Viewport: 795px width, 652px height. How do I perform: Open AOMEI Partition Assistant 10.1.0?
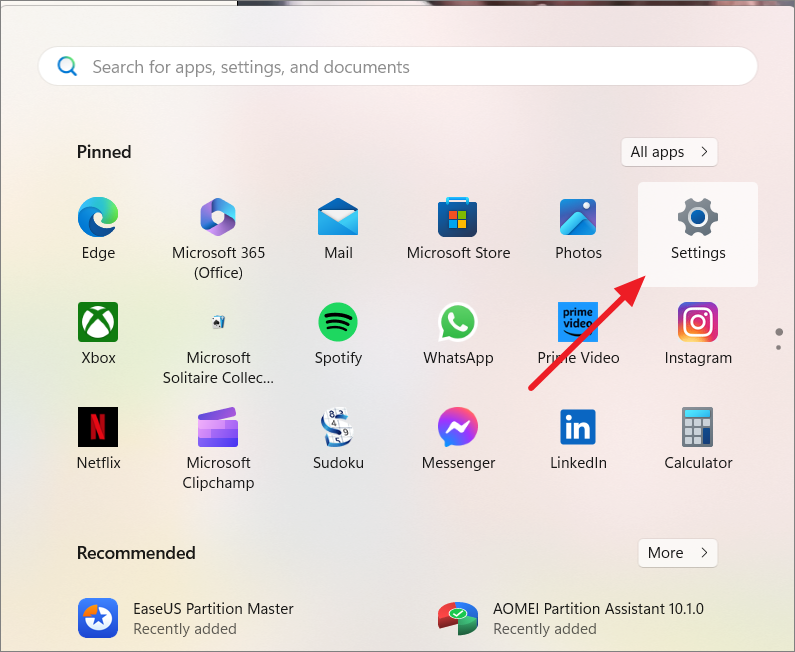[570, 618]
